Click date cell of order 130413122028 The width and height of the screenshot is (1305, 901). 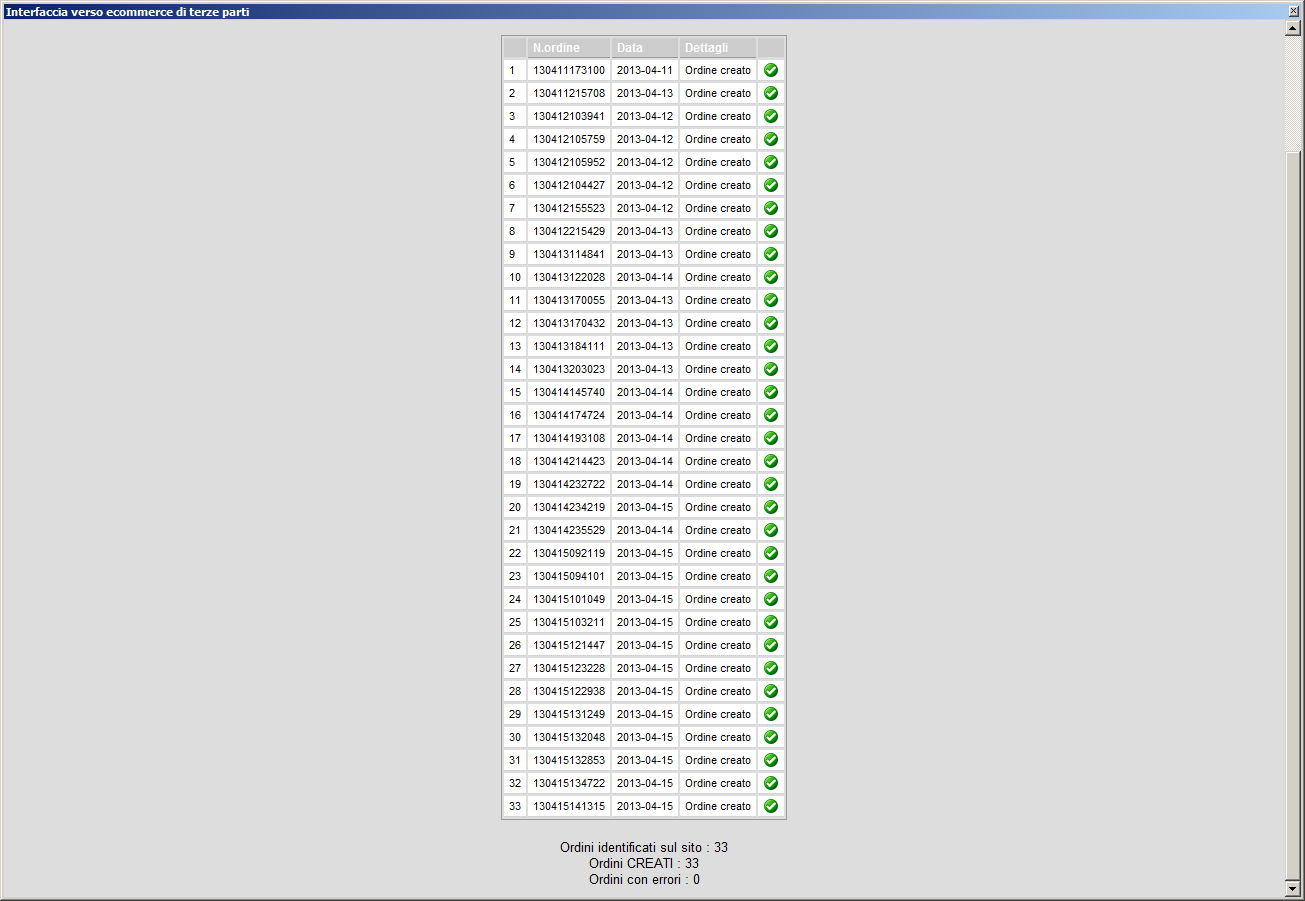(645, 277)
